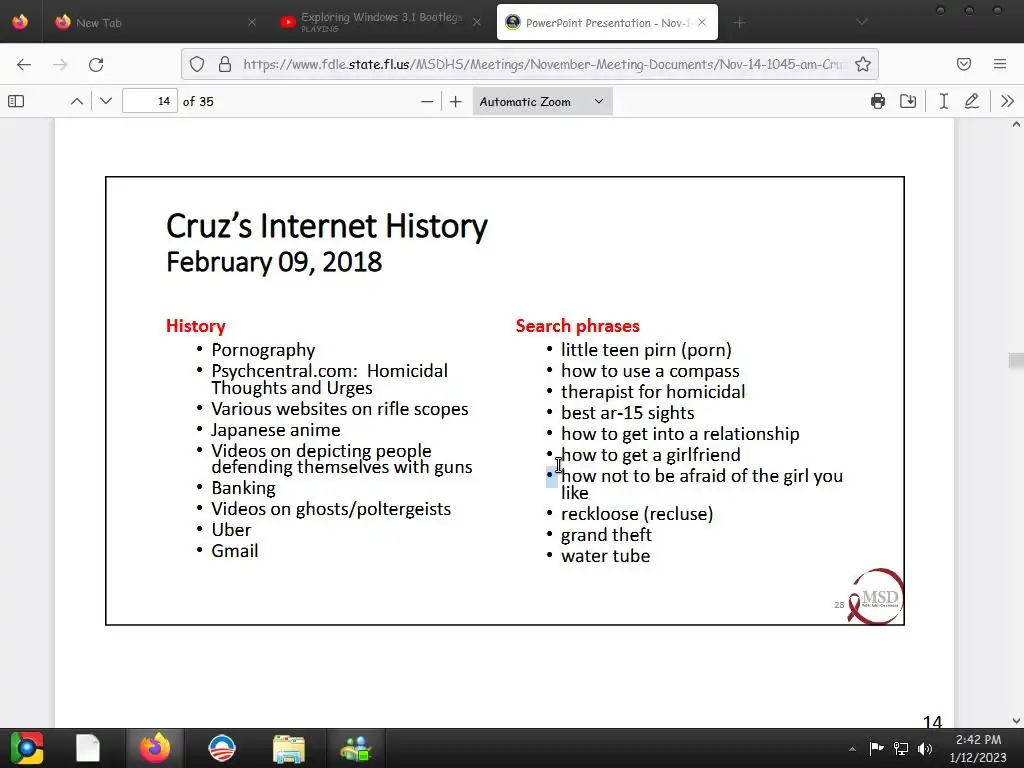Open the PDF viewer tools menu
1024x768 pixels.
1007,101
